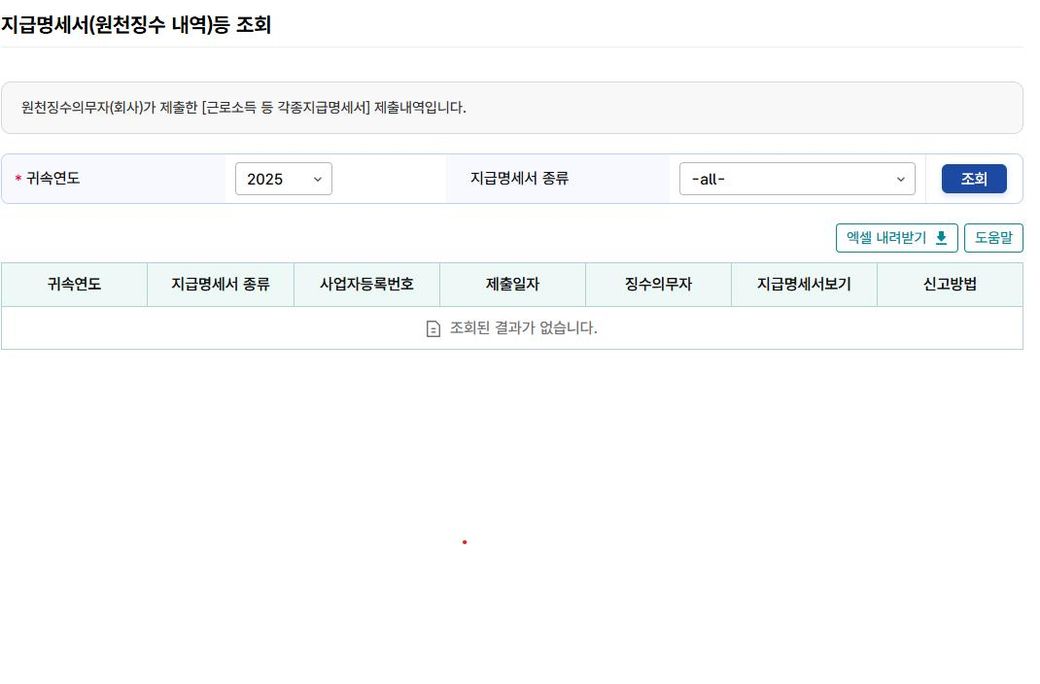The width and height of the screenshot is (1040, 684).
Task: Open the 귀속연도 2025 year dropdown
Action: (x=283, y=179)
